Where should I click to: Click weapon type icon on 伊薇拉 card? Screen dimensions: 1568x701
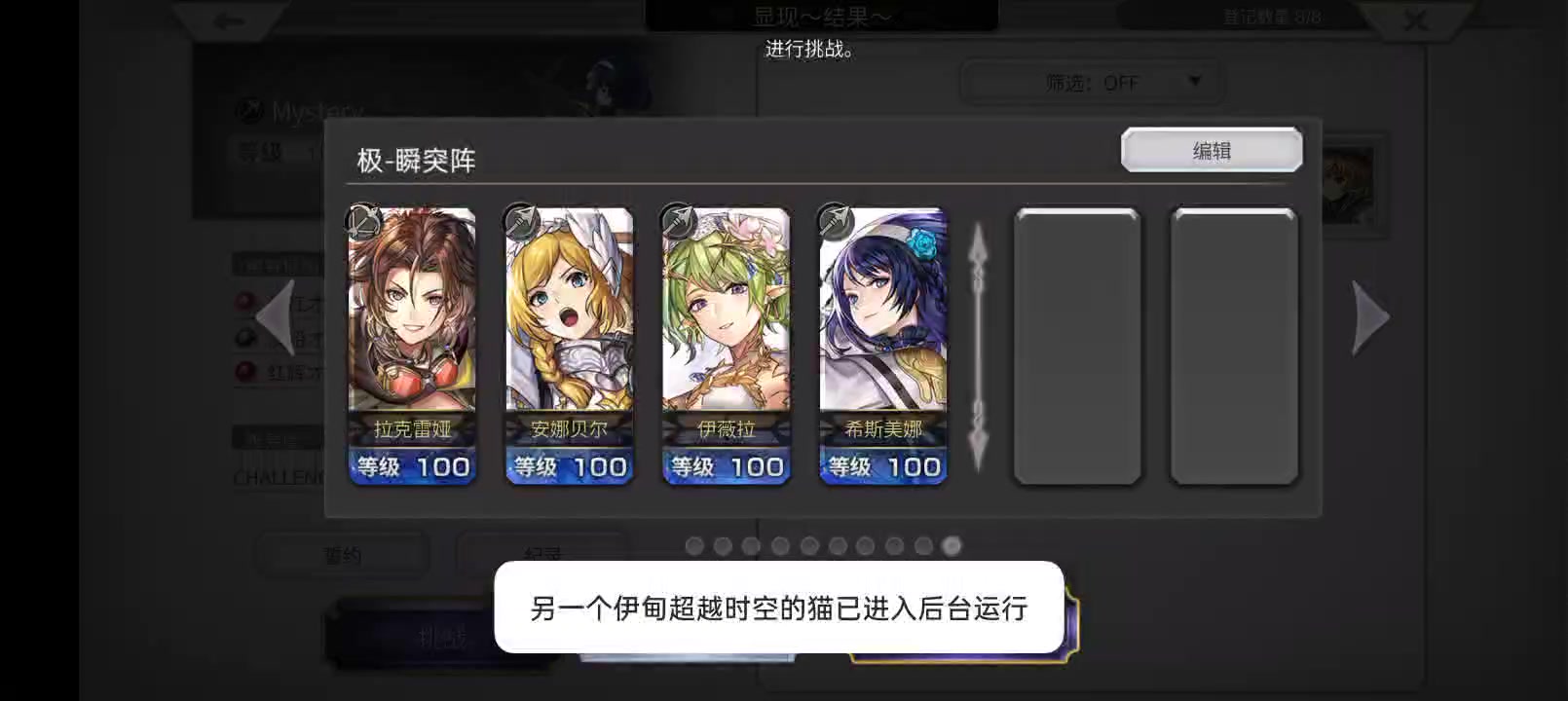pos(678,221)
